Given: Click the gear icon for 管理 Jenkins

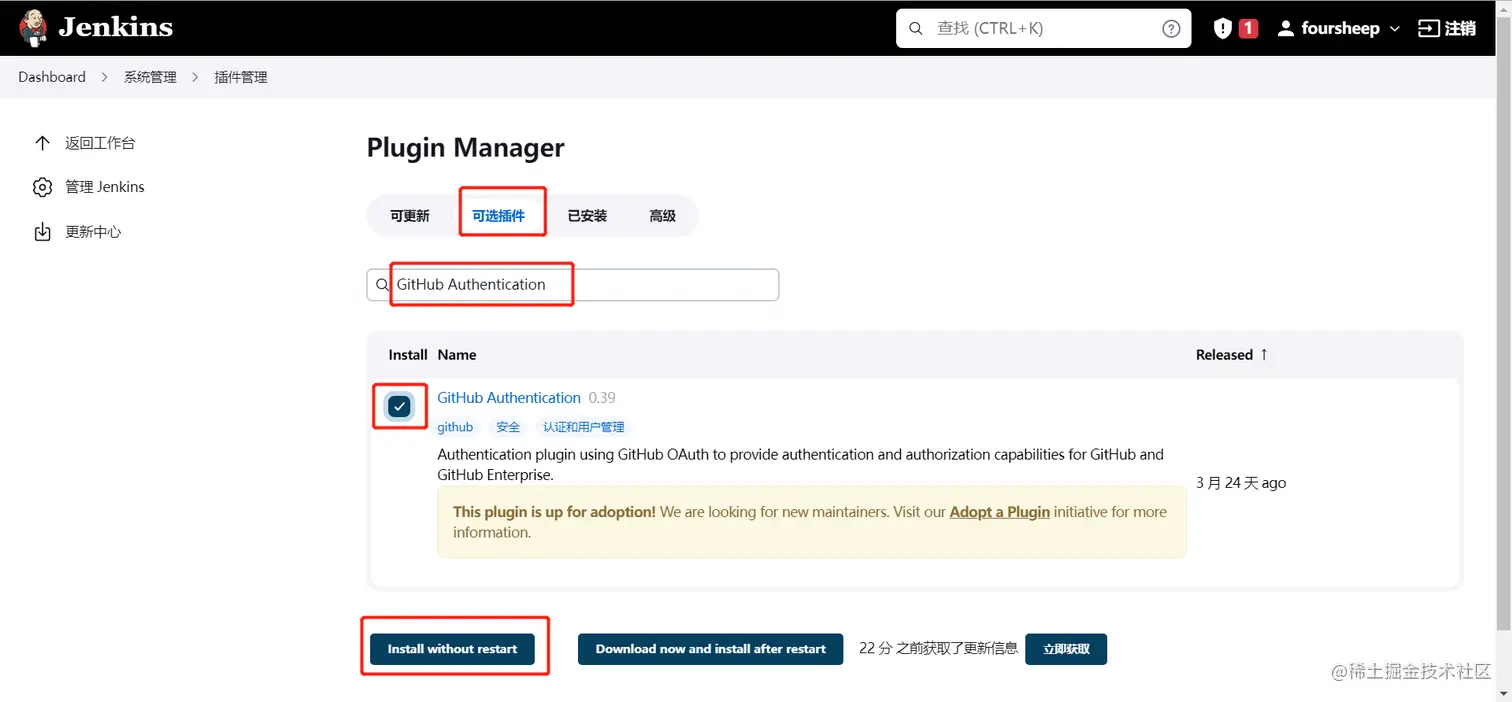Looking at the screenshot, I should tap(42, 187).
